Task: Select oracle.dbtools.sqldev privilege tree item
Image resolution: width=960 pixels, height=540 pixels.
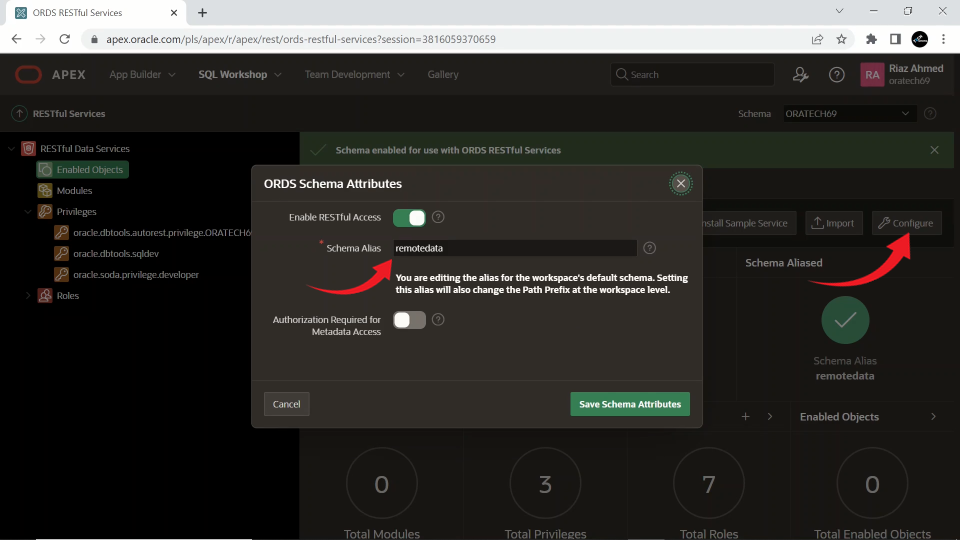Action: [x=116, y=253]
